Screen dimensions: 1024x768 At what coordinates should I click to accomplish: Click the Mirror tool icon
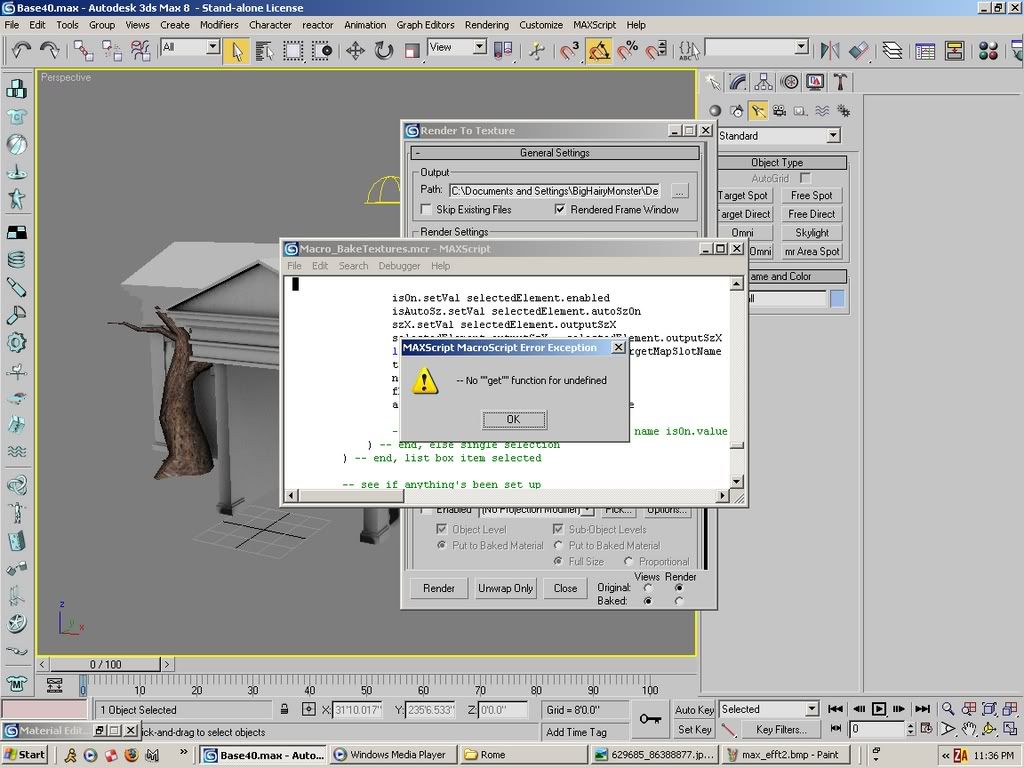coord(830,51)
